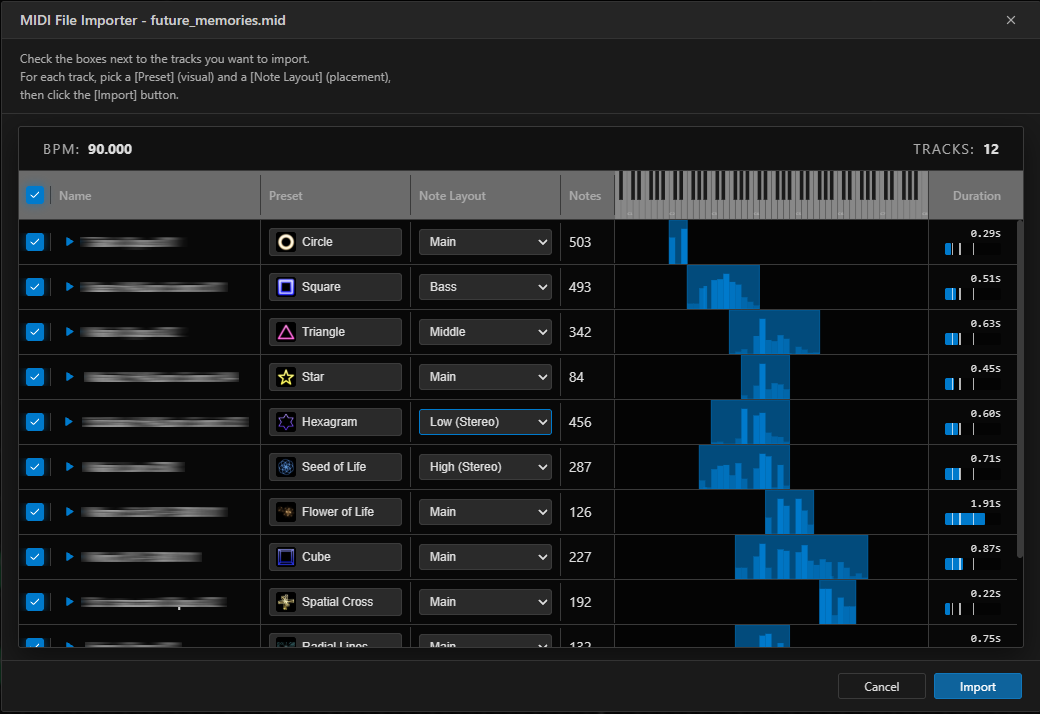Uncheck the Hexagram track checkbox
Image resolution: width=1040 pixels, height=714 pixels.
(x=34, y=422)
